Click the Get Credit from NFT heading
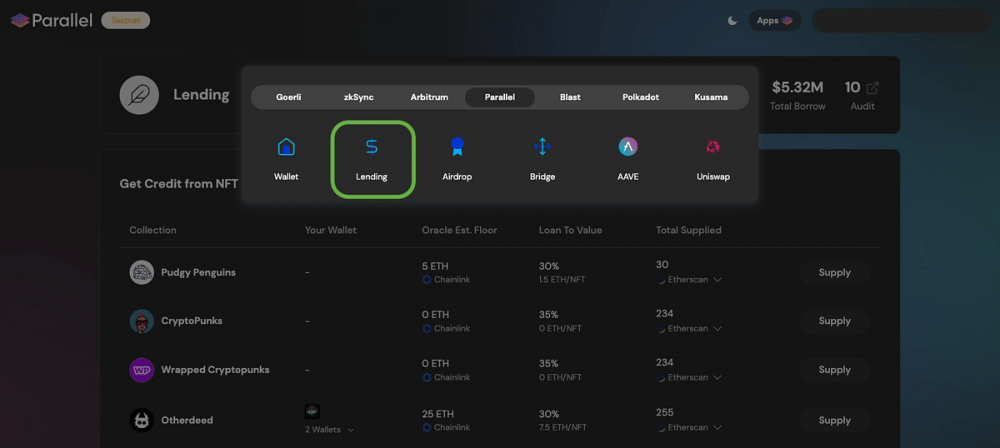This screenshot has height=448, width=1000. 179,184
